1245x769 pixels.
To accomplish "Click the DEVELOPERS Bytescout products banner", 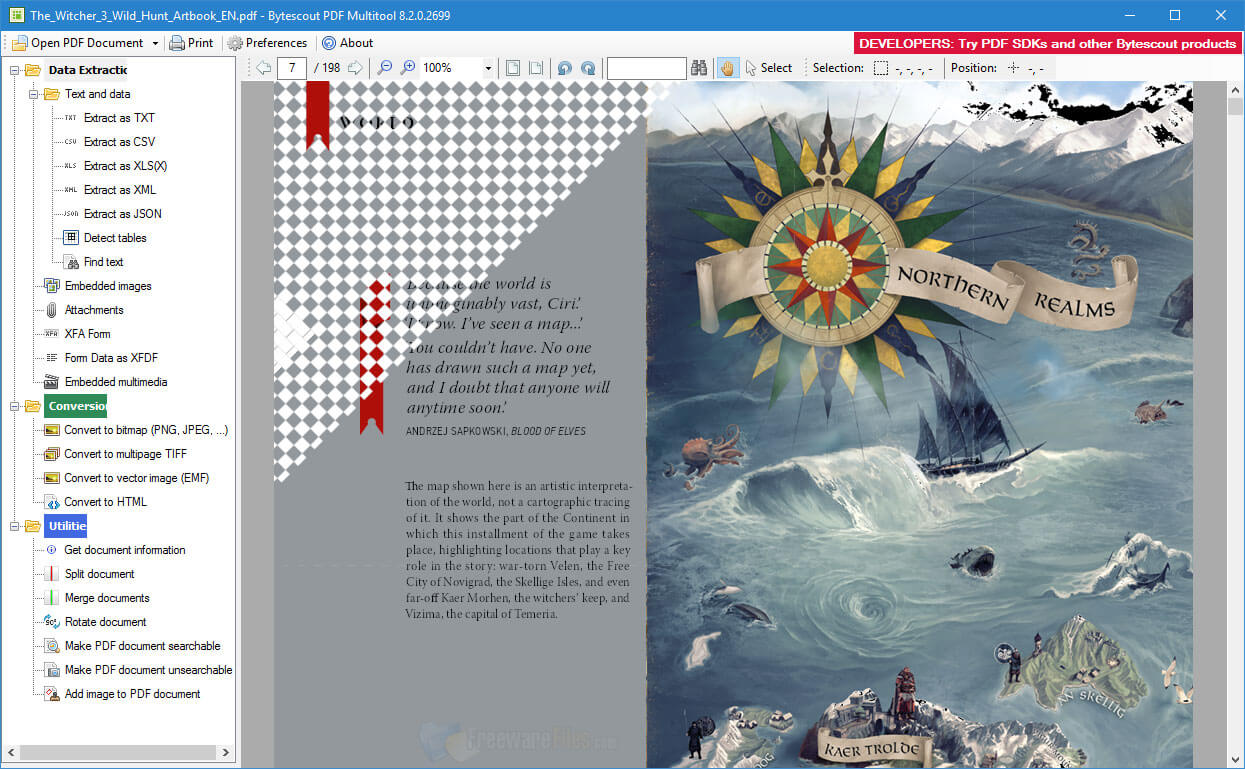I will pos(1047,43).
